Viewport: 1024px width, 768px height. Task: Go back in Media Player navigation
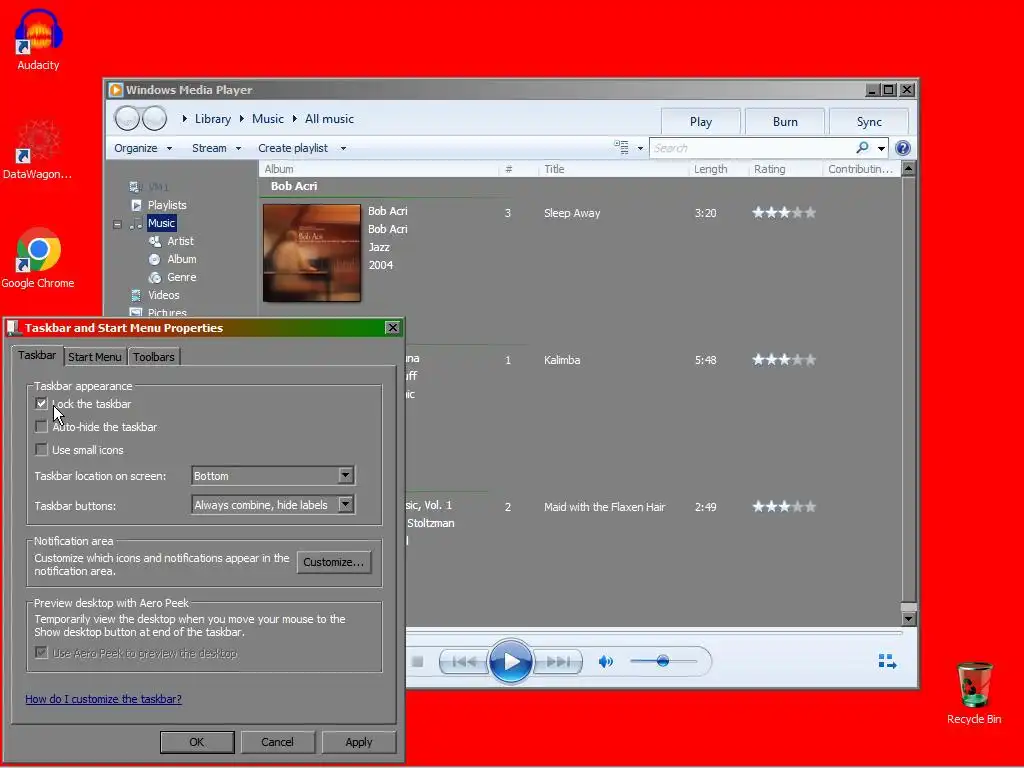pyautogui.click(x=127, y=118)
